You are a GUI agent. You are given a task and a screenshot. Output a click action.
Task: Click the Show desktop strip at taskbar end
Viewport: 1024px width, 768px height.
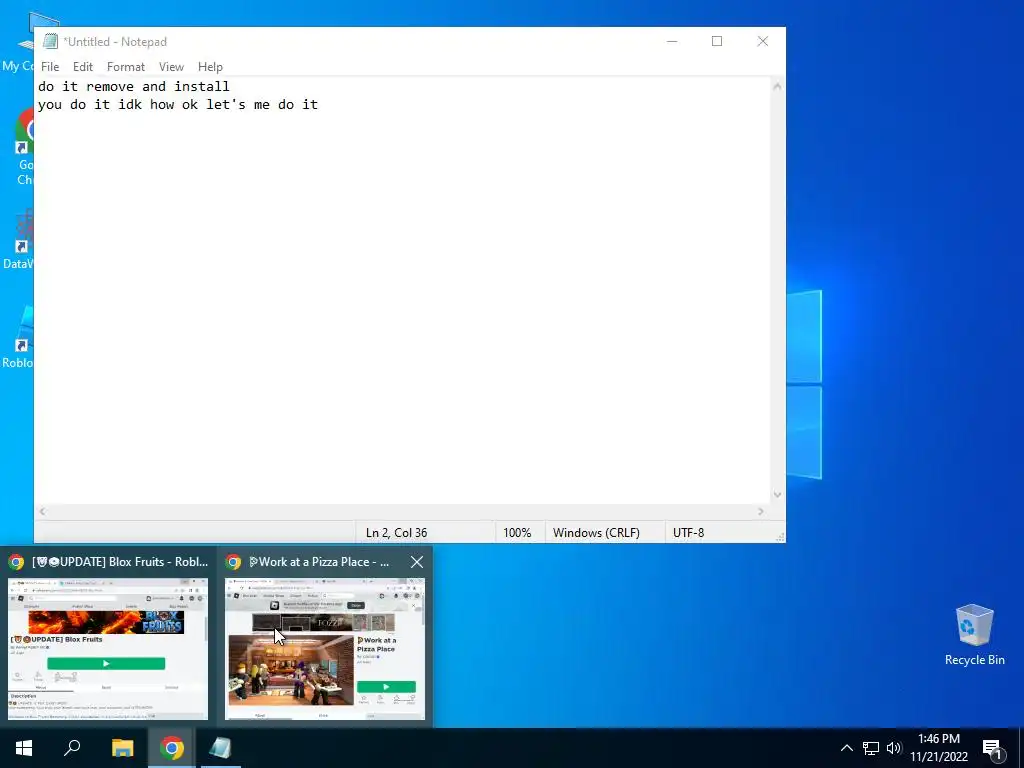(1021, 748)
